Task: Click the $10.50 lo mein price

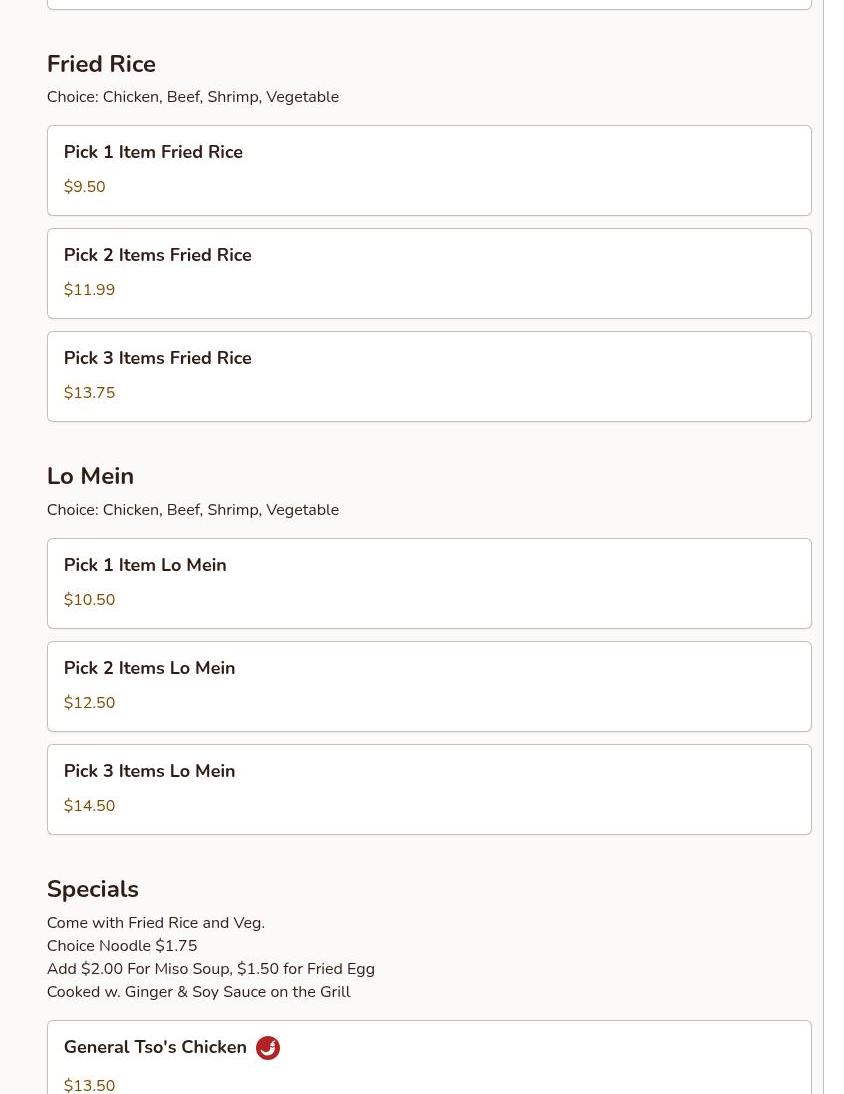Action: click(89, 600)
